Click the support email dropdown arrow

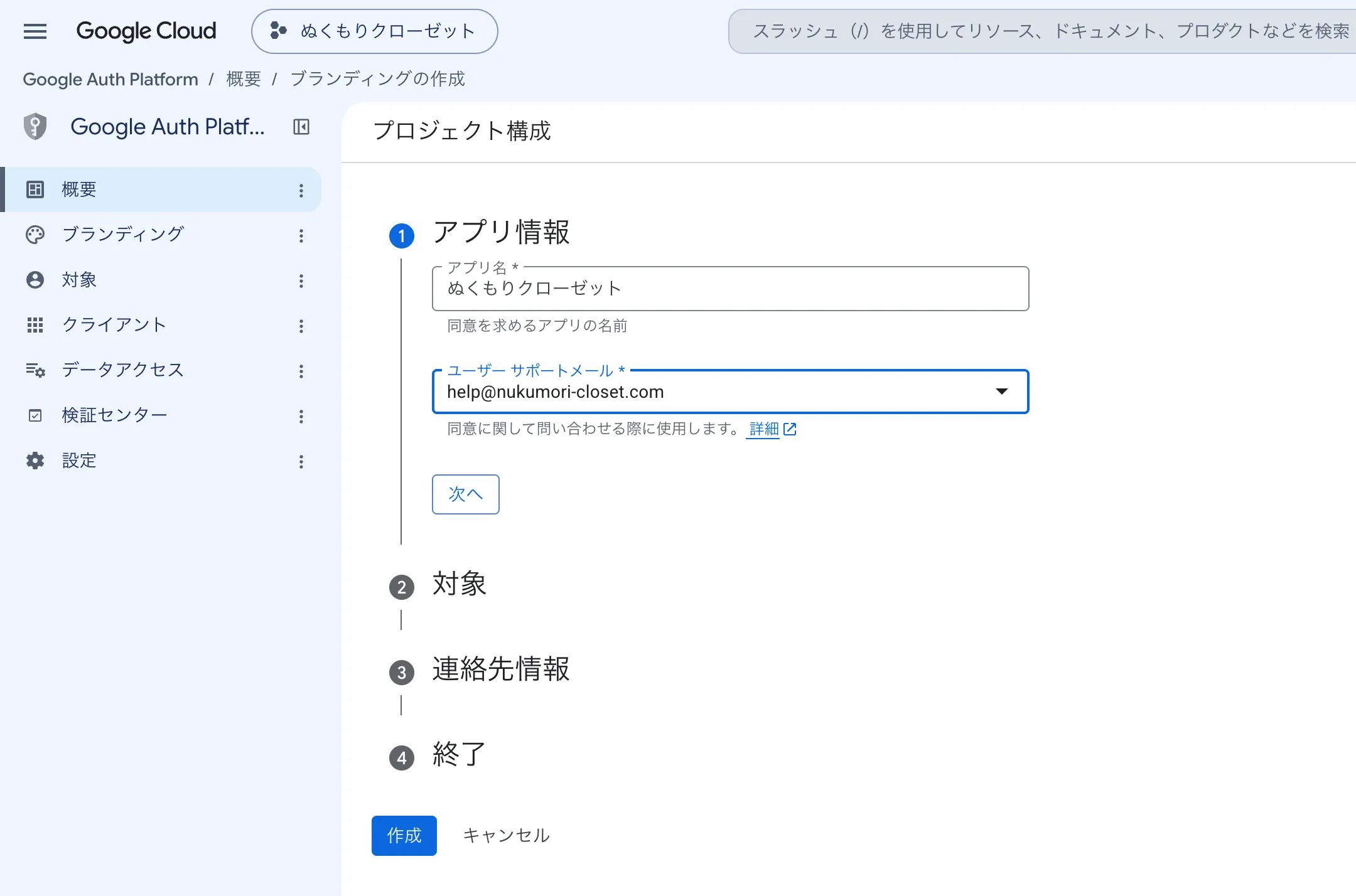1002,392
